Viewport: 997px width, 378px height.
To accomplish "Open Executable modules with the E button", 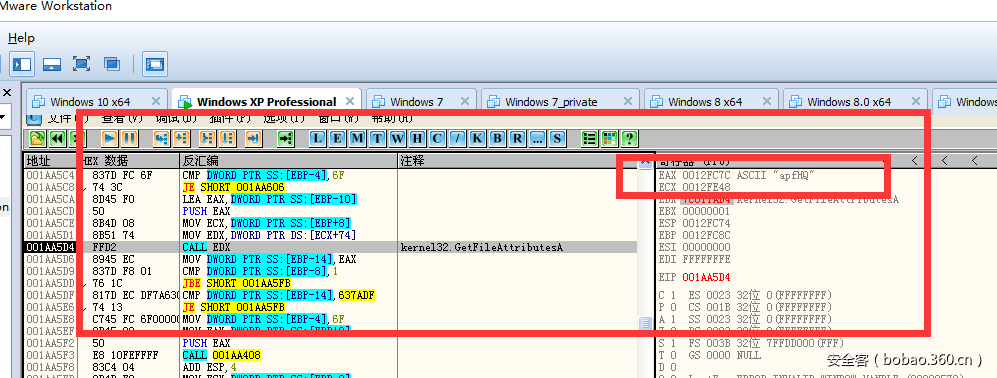I will [338, 138].
